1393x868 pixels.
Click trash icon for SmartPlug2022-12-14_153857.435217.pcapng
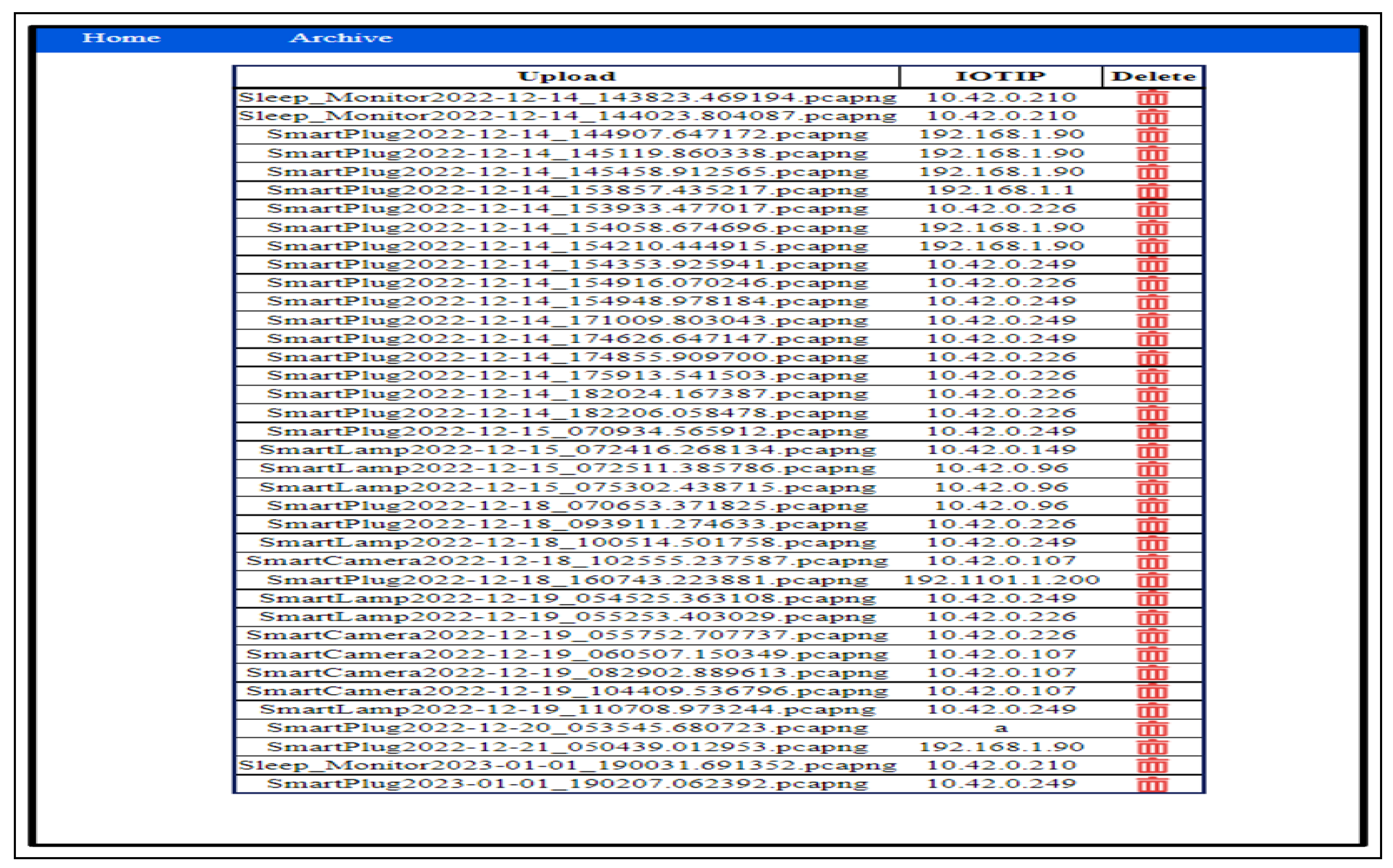1152,191
